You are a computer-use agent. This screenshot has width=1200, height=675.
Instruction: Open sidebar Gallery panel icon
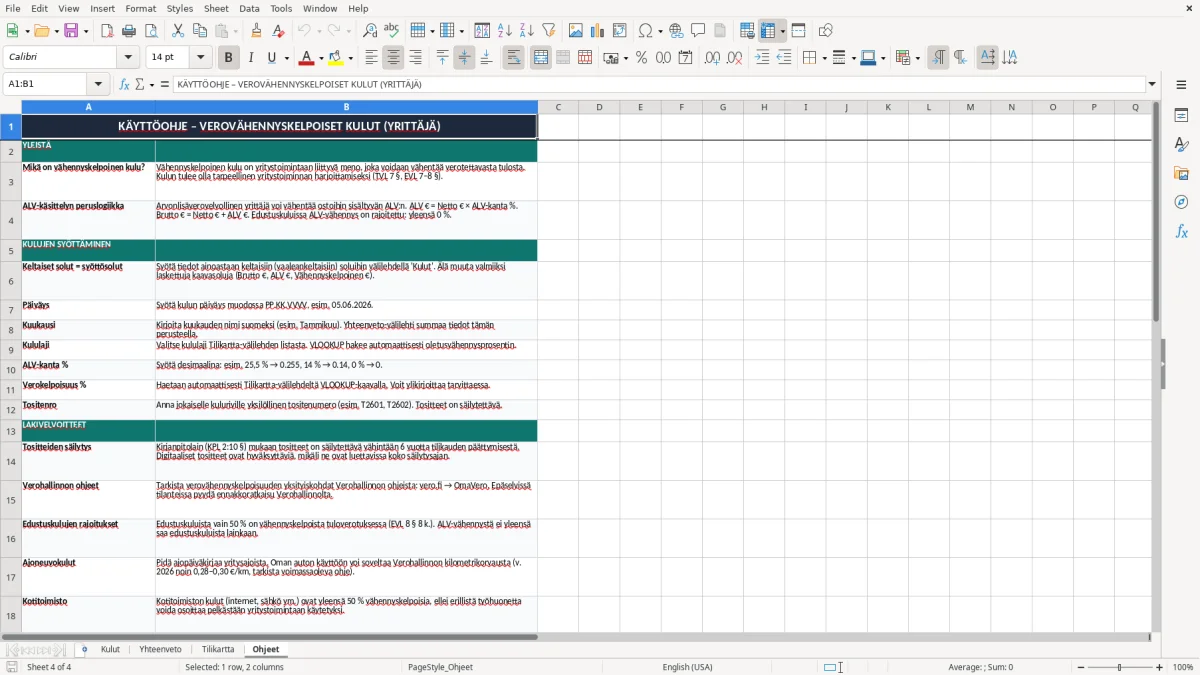pyautogui.click(x=1181, y=173)
